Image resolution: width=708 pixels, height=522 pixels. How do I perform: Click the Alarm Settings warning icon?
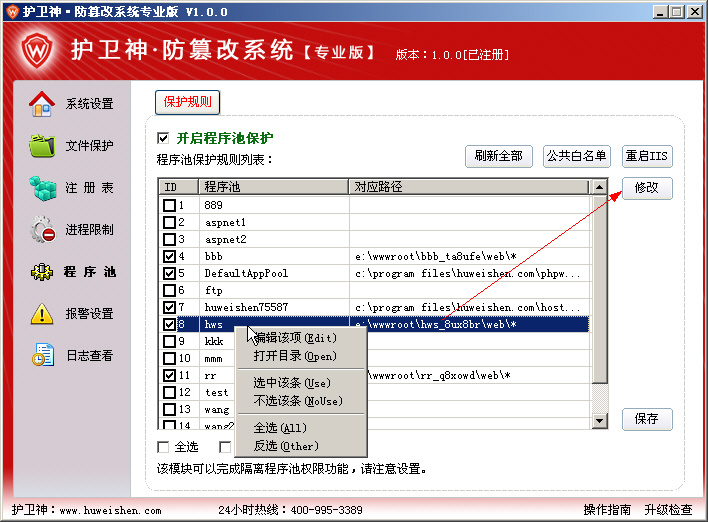[42, 314]
